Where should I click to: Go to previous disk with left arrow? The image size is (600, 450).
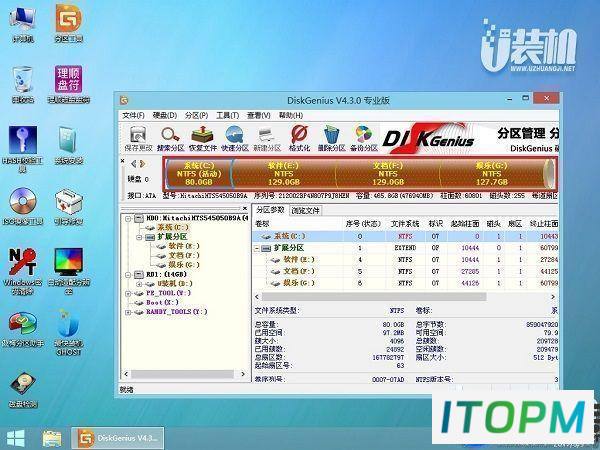point(133,164)
